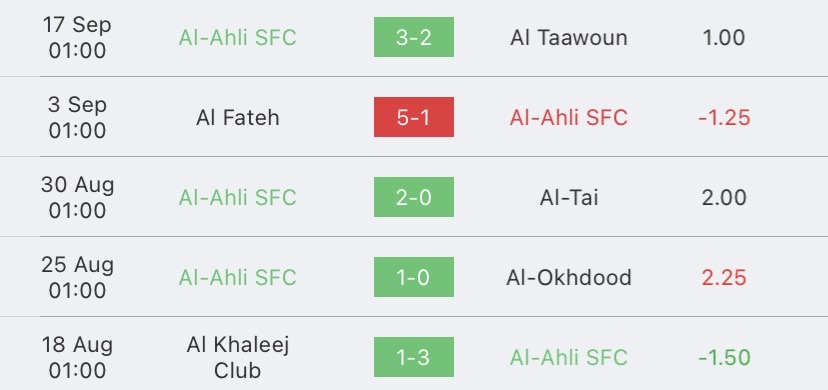Select the red -1.25 handicap value
Screen dimensions: 828x390
click(x=724, y=117)
